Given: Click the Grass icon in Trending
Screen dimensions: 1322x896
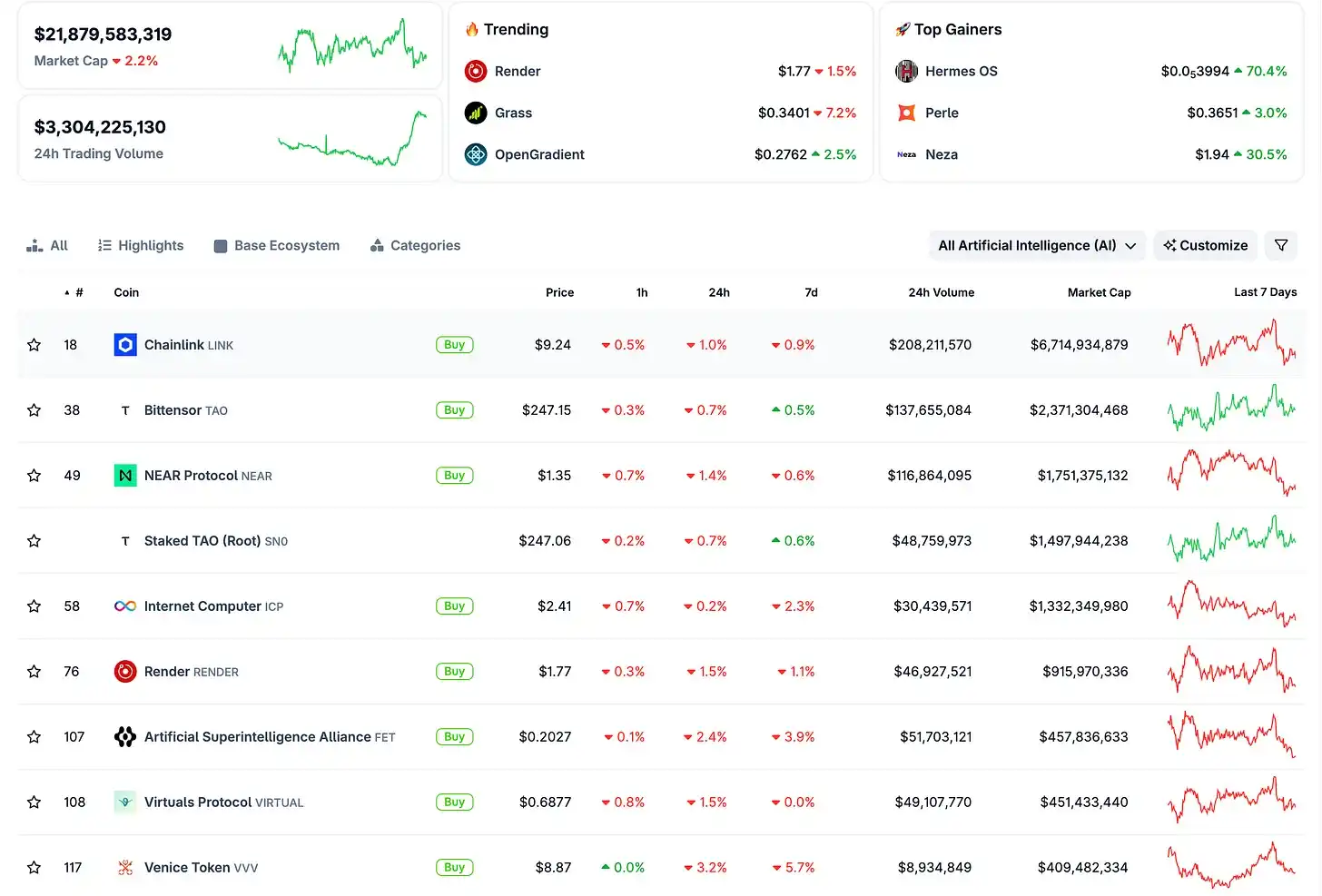Looking at the screenshot, I should 476,113.
